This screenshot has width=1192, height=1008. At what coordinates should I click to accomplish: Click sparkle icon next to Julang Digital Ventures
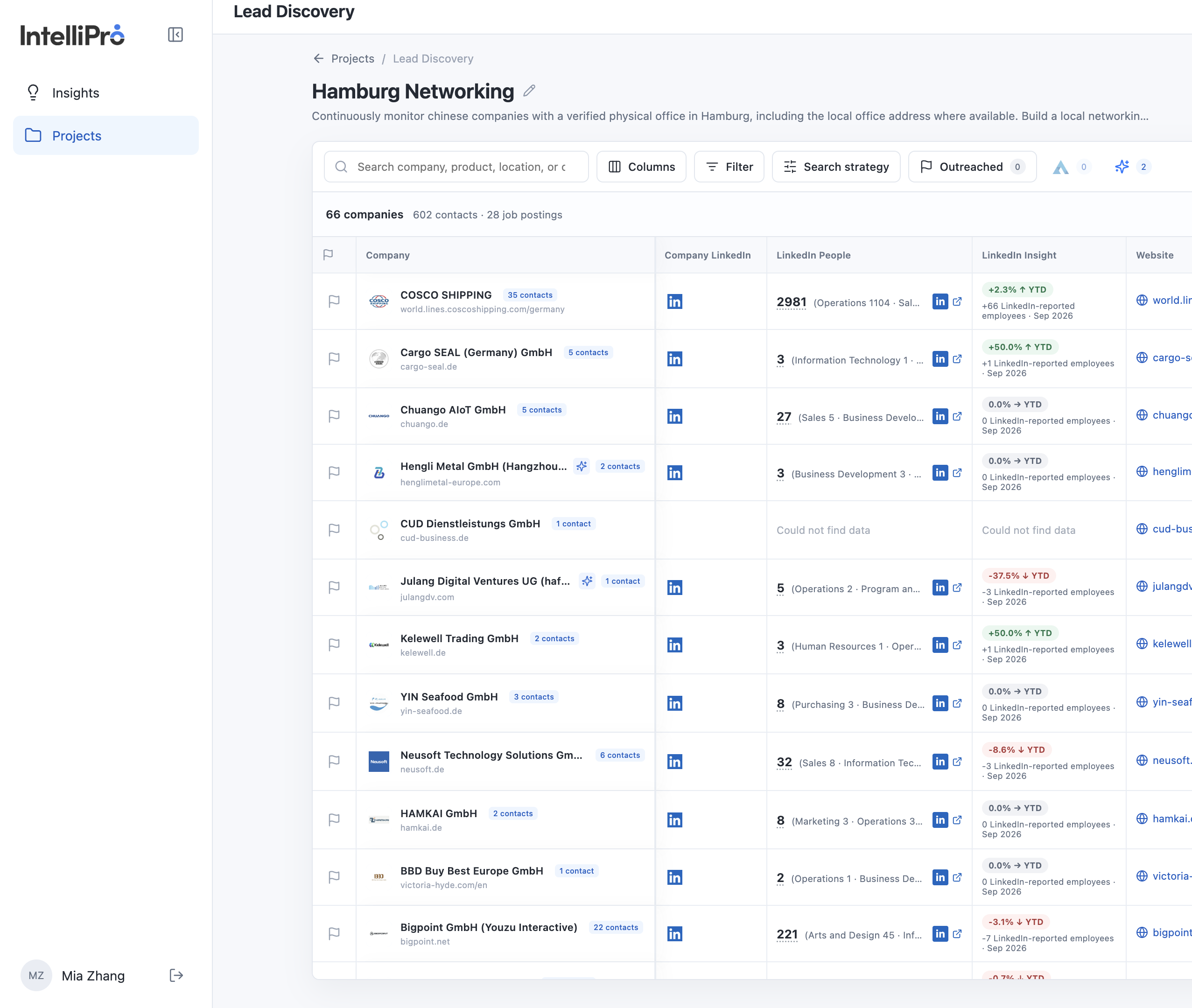(x=587, y=581)
